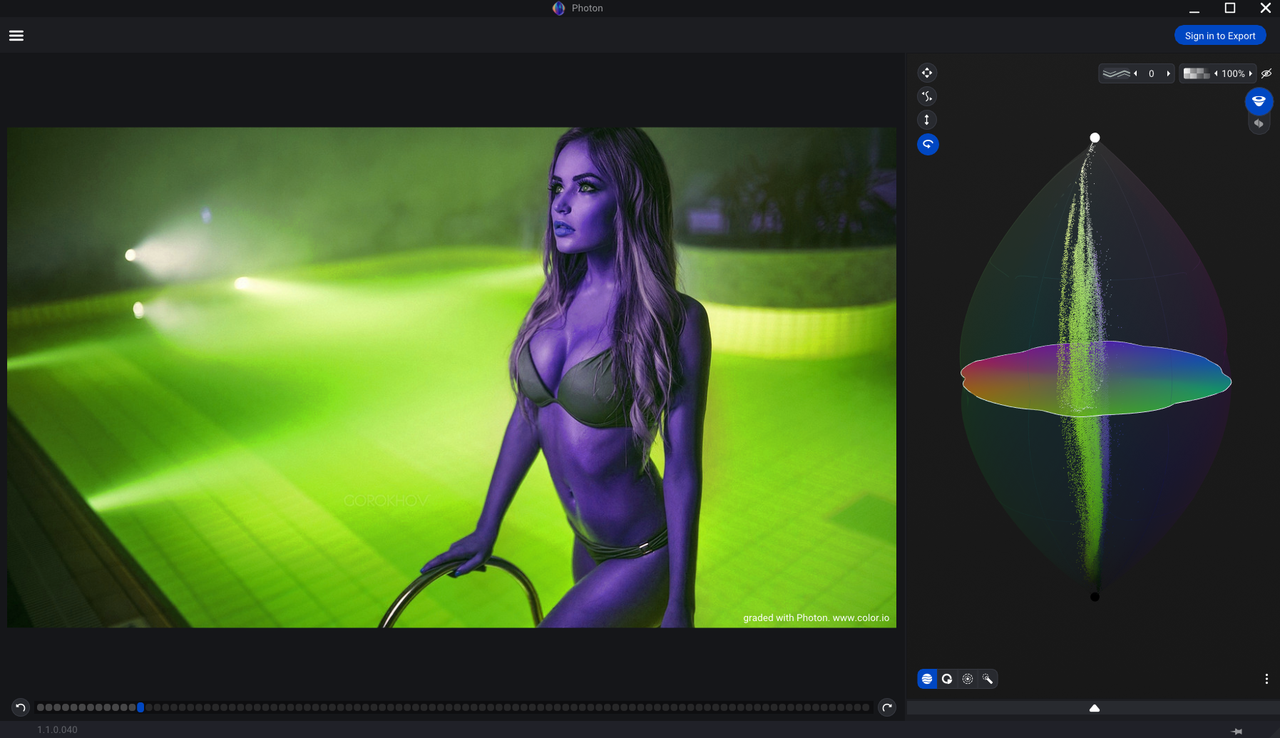Select the S-curve path tool
The width and height of the screenshot is (1280, 738).
(927, 96)
